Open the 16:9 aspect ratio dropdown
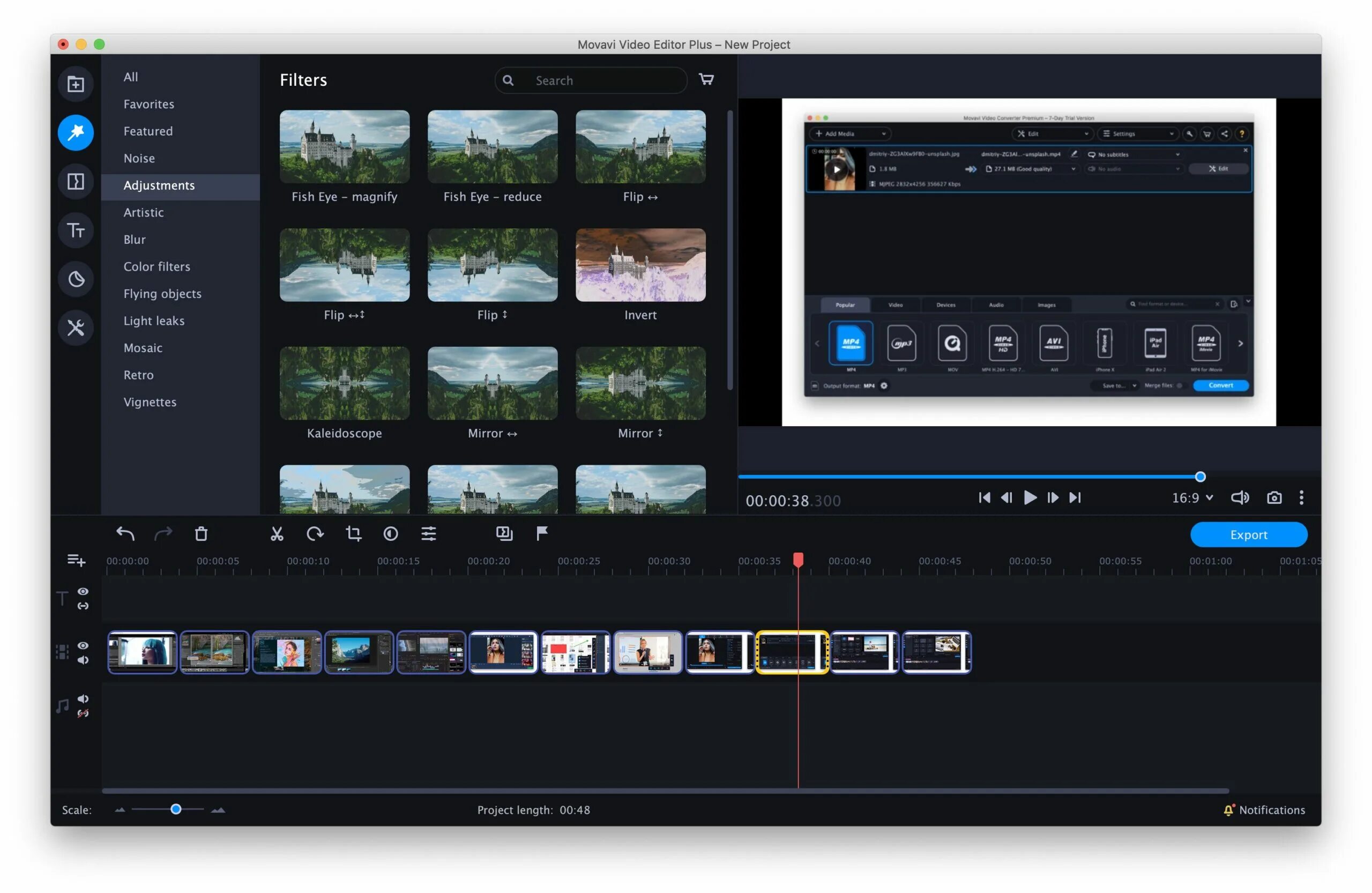 (x=1192, y=497)
